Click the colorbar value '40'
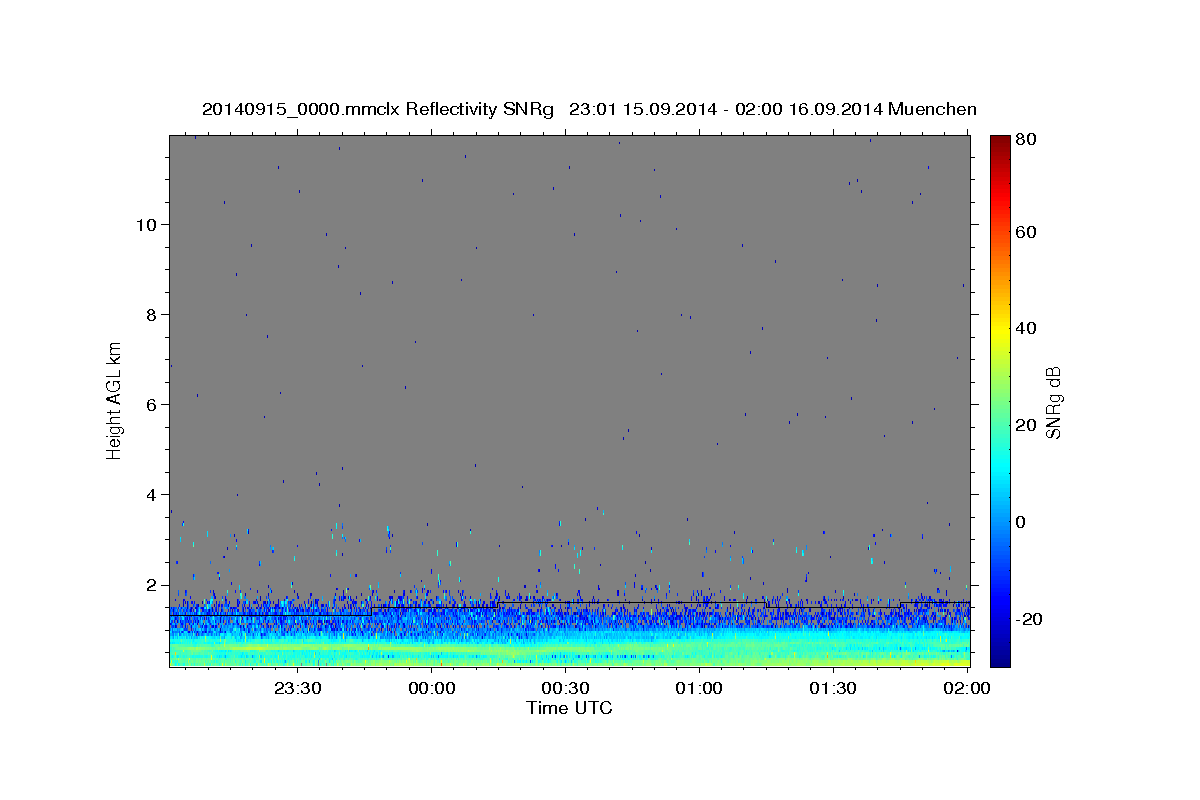1200x800 pixels. [x=1025, y=328]
